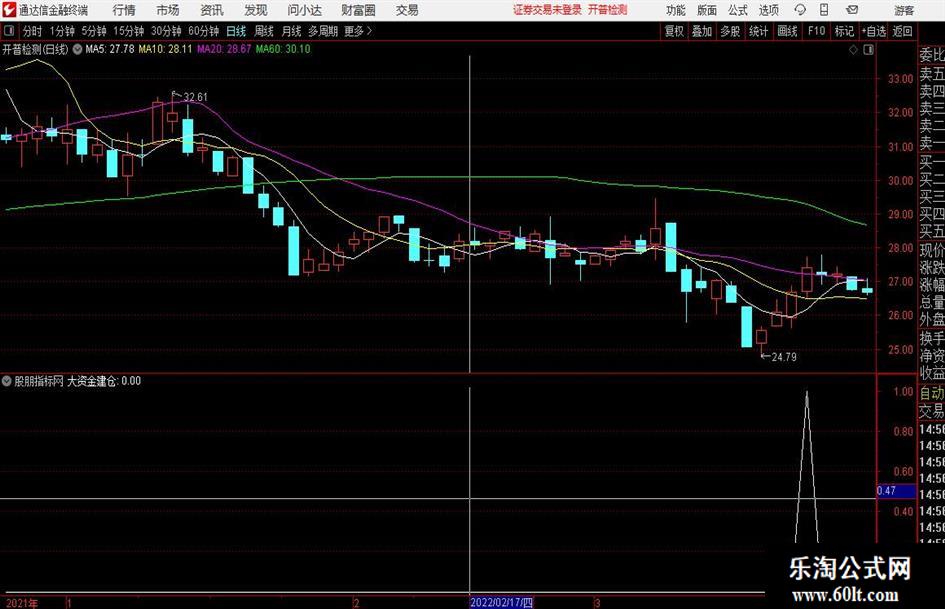Click the 2022/02/17/四 date marker

pyautogui.click(x=501, y=602)
